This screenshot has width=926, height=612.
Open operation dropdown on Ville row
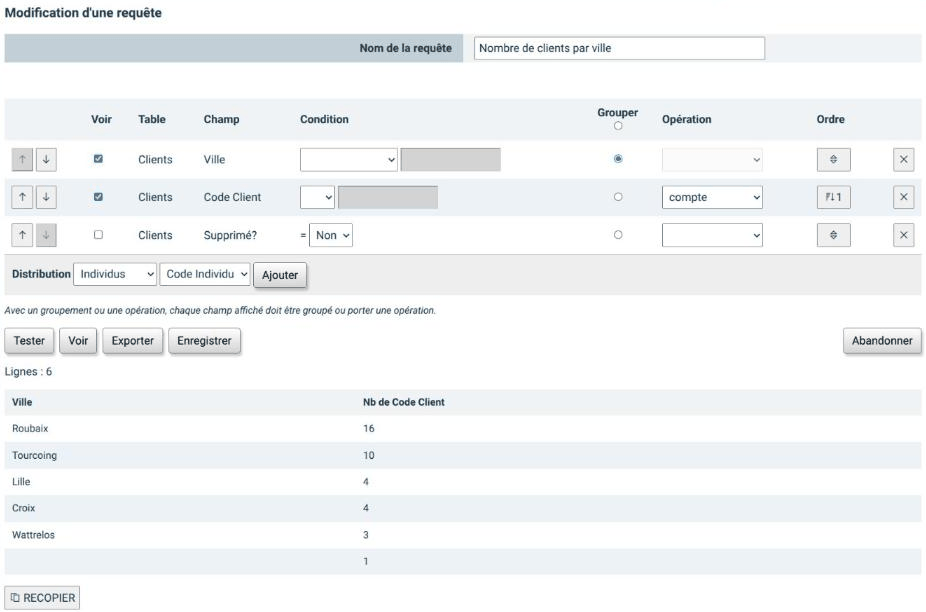[712, 159]
